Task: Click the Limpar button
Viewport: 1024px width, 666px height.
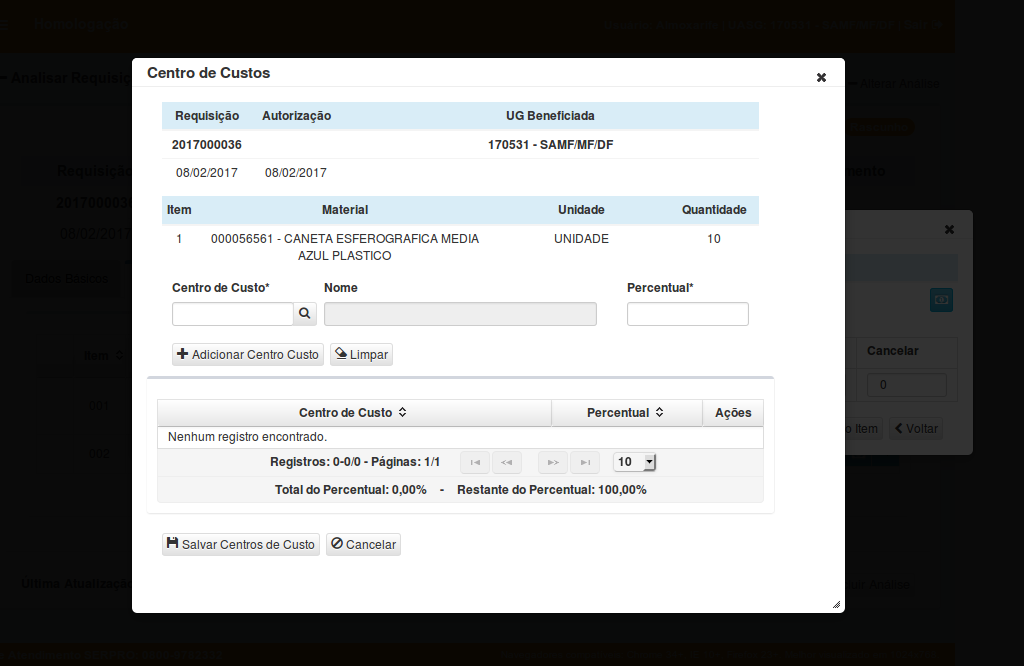Action: click(361, 355)
